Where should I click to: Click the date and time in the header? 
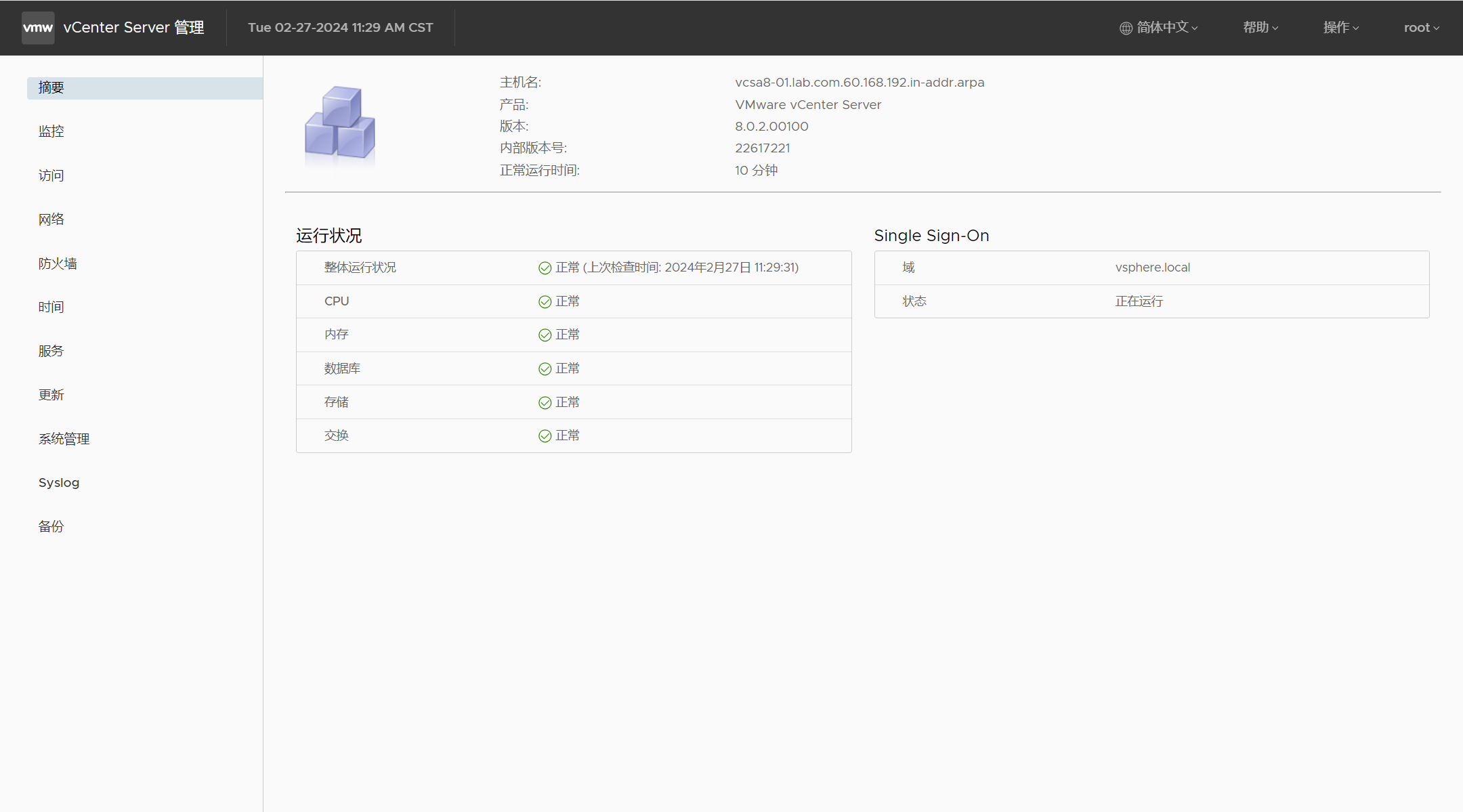coord(341,28)
